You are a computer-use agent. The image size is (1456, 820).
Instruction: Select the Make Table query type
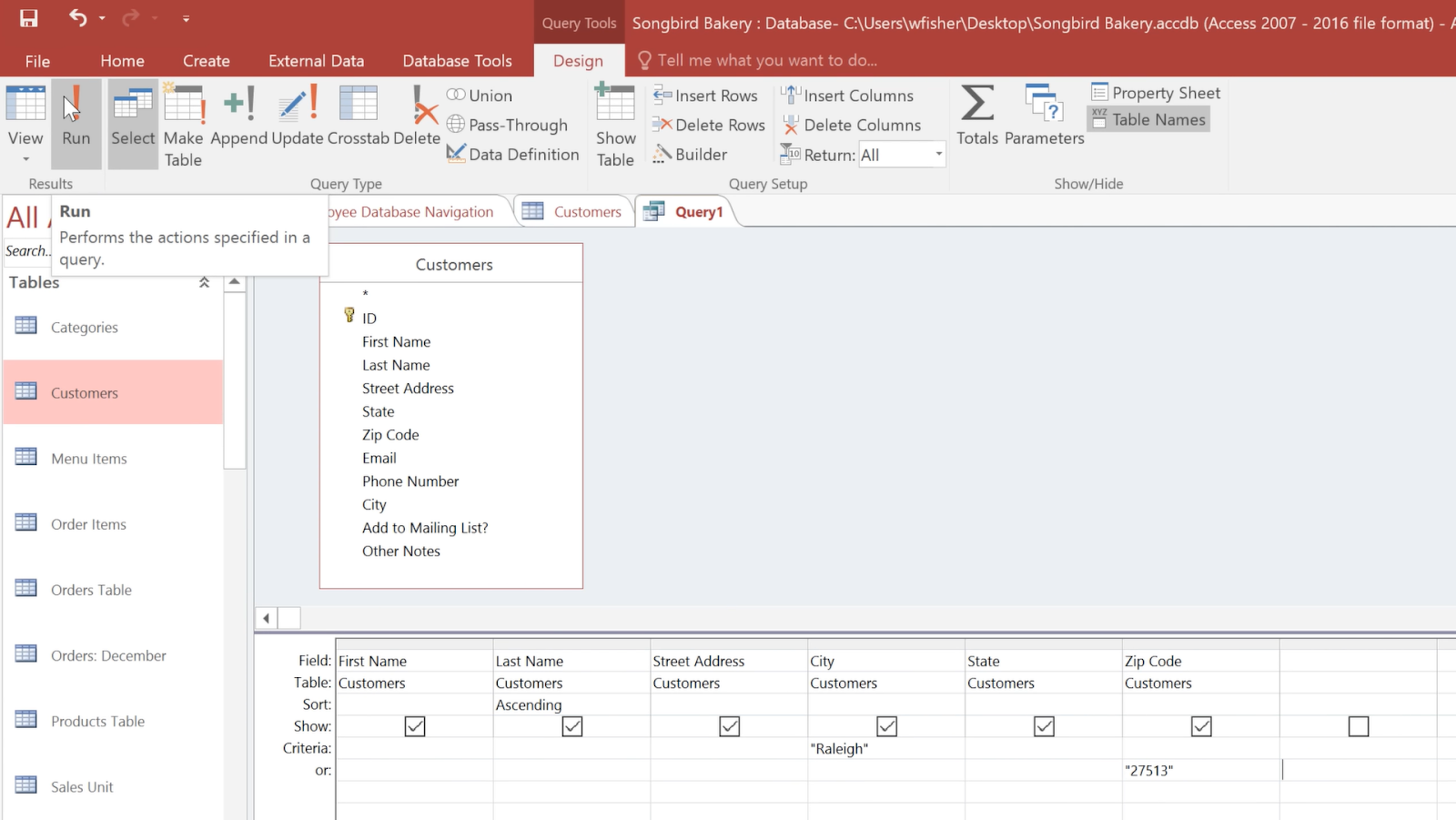coord(183,123)
